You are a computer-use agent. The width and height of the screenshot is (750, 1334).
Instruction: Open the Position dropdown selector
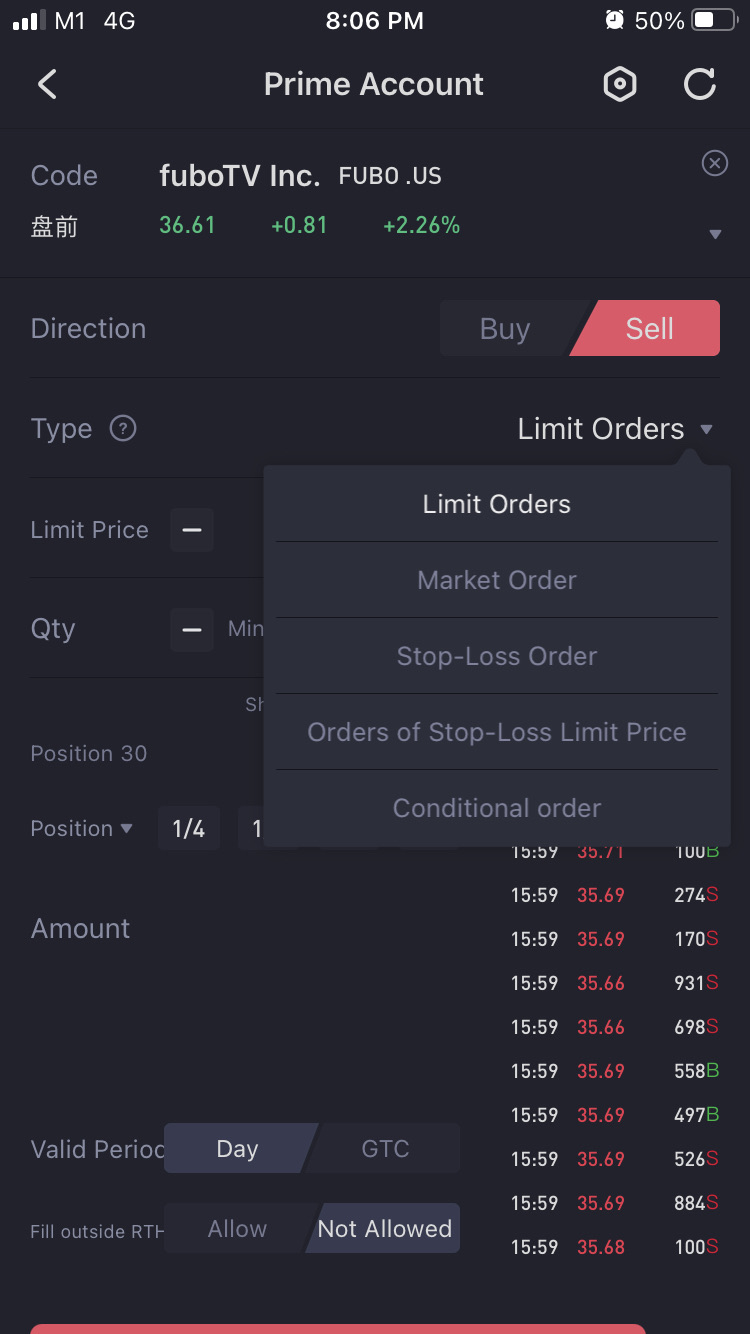(x=82, y=829)
